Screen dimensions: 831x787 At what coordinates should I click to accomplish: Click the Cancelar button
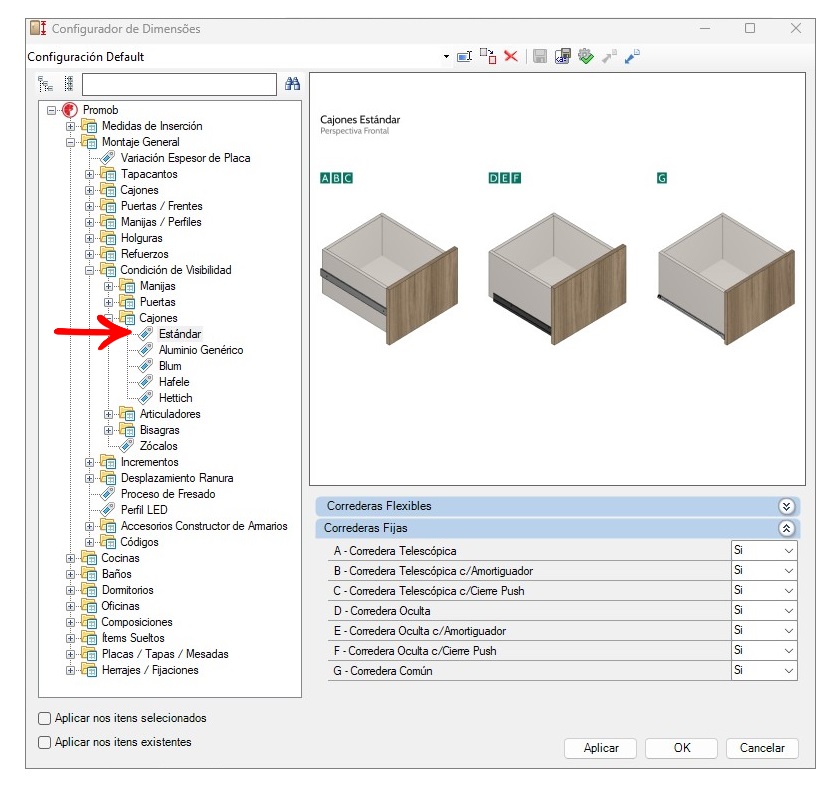(x=762, y=748)
